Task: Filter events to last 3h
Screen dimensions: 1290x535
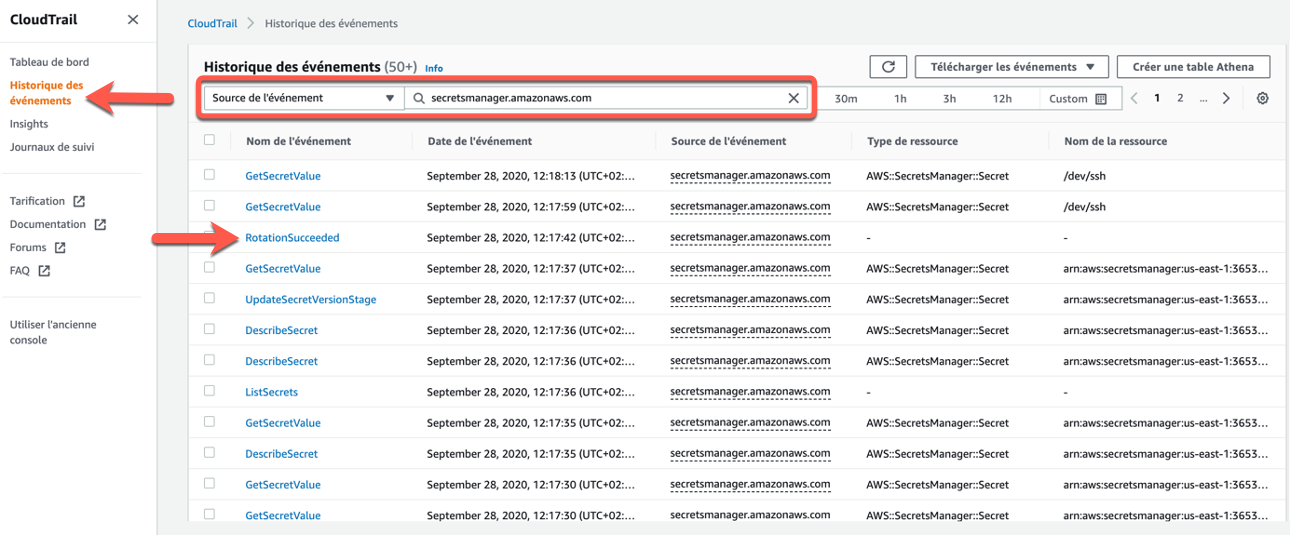Action: [x=949, y=99]
